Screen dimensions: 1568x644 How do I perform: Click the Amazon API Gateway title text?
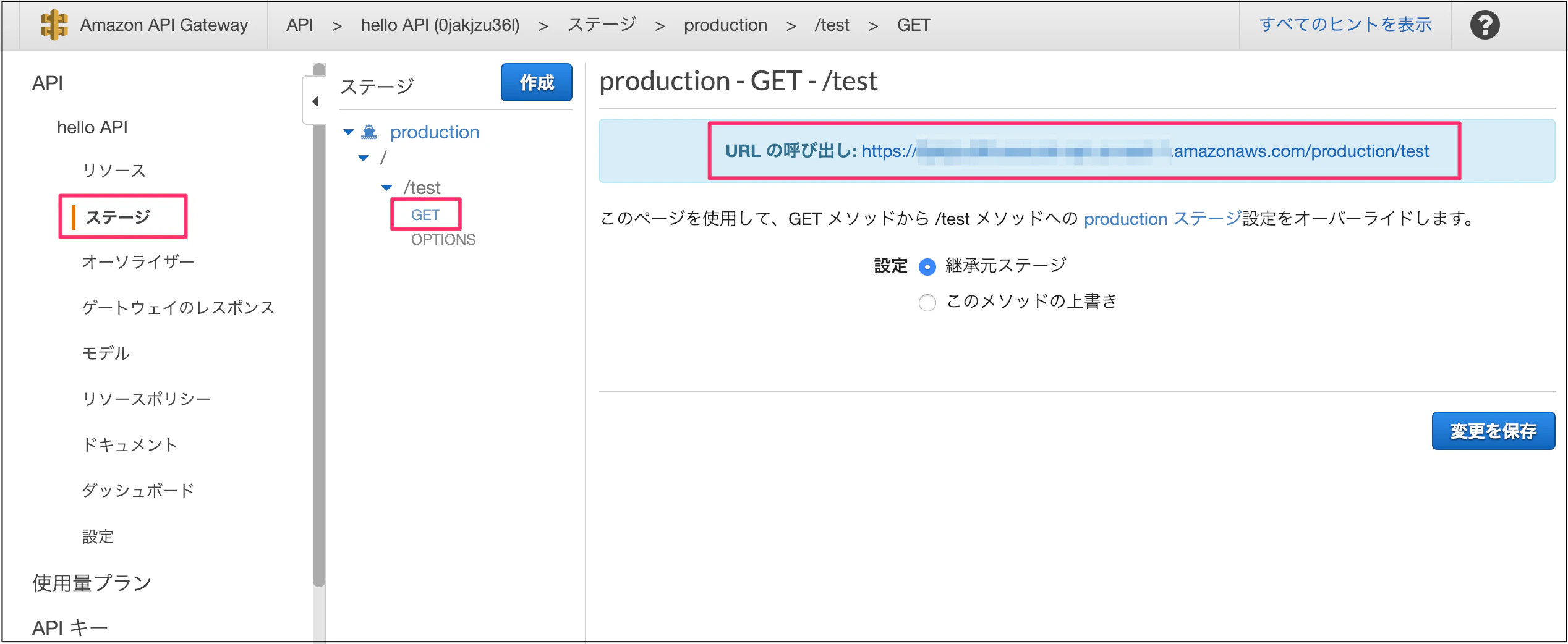point(164,25)
